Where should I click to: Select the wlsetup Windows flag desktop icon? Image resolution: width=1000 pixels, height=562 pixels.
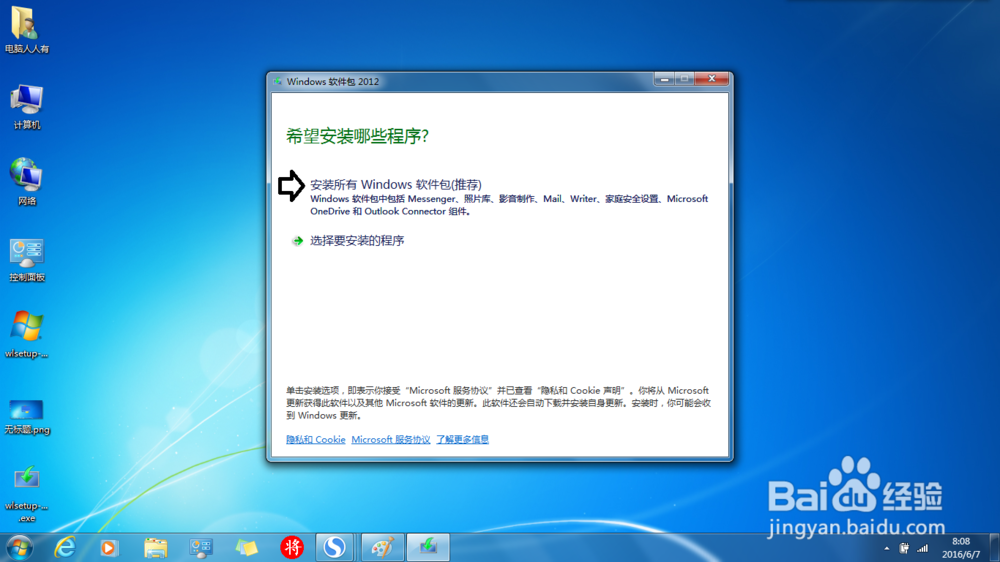pyautogui.click(x=26, y=334)
